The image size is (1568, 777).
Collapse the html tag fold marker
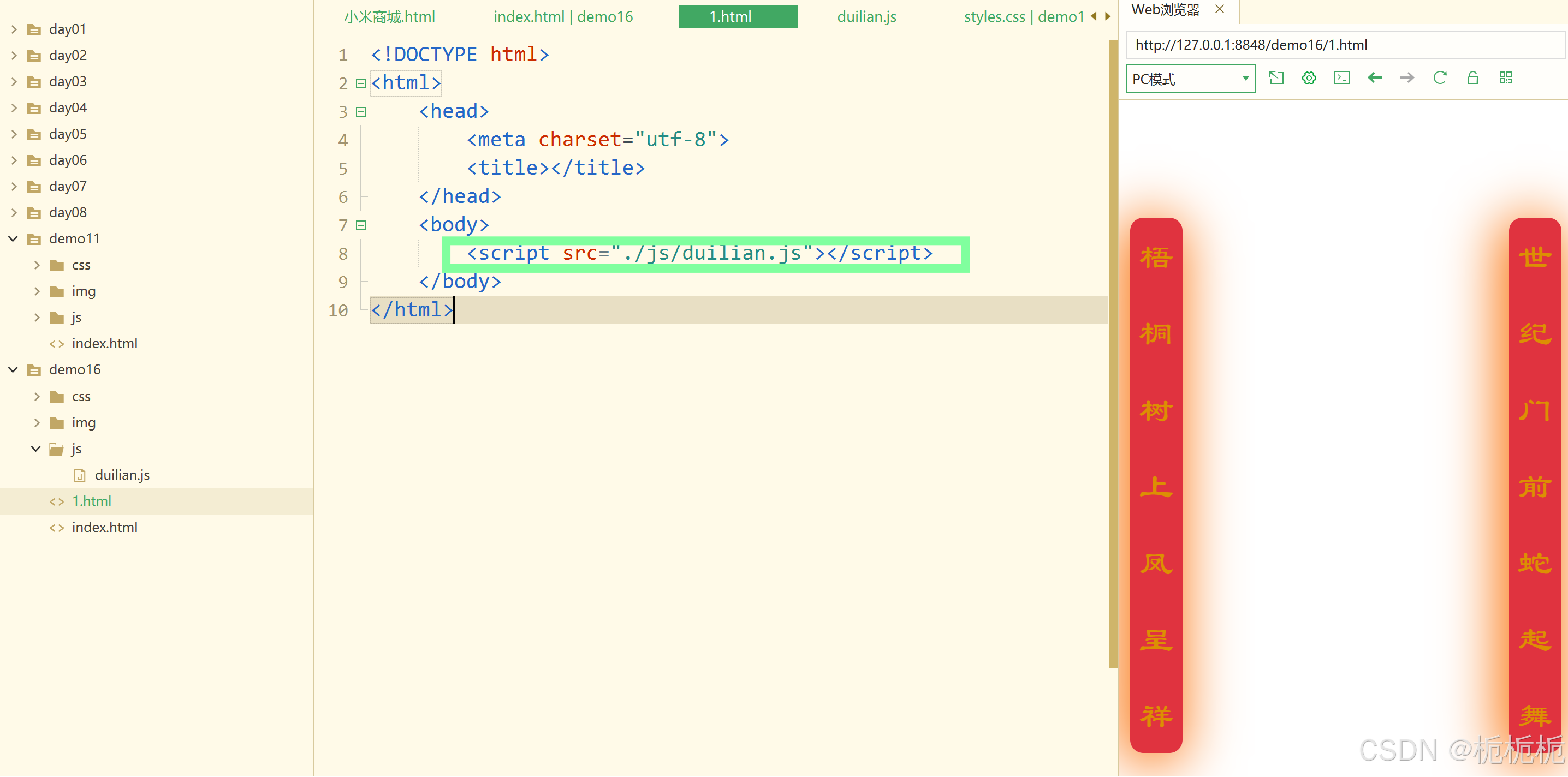360,83
